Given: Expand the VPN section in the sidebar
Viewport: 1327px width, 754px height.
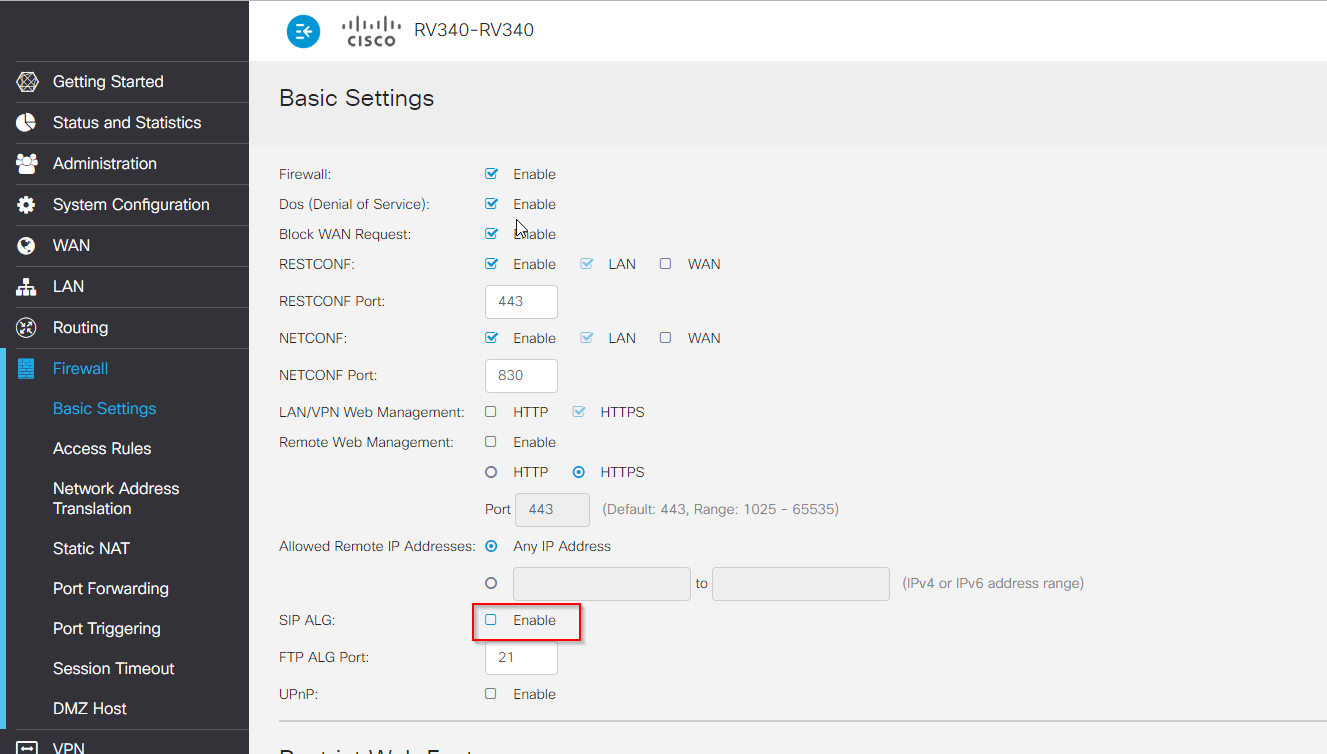Looking at the screenshot, I should pyautogui.click(x=68, y=746).
